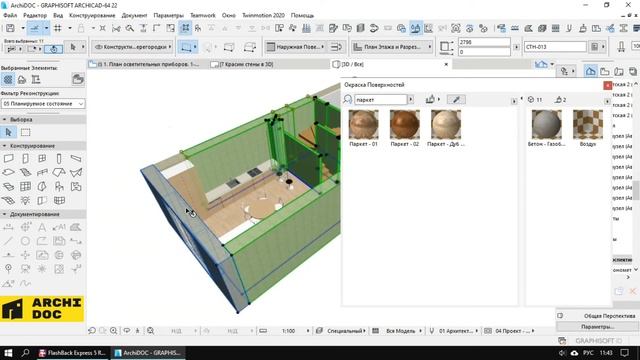Toggle the highlighted guide lines button
Screen dimensions: 640x360
[35, 28]
